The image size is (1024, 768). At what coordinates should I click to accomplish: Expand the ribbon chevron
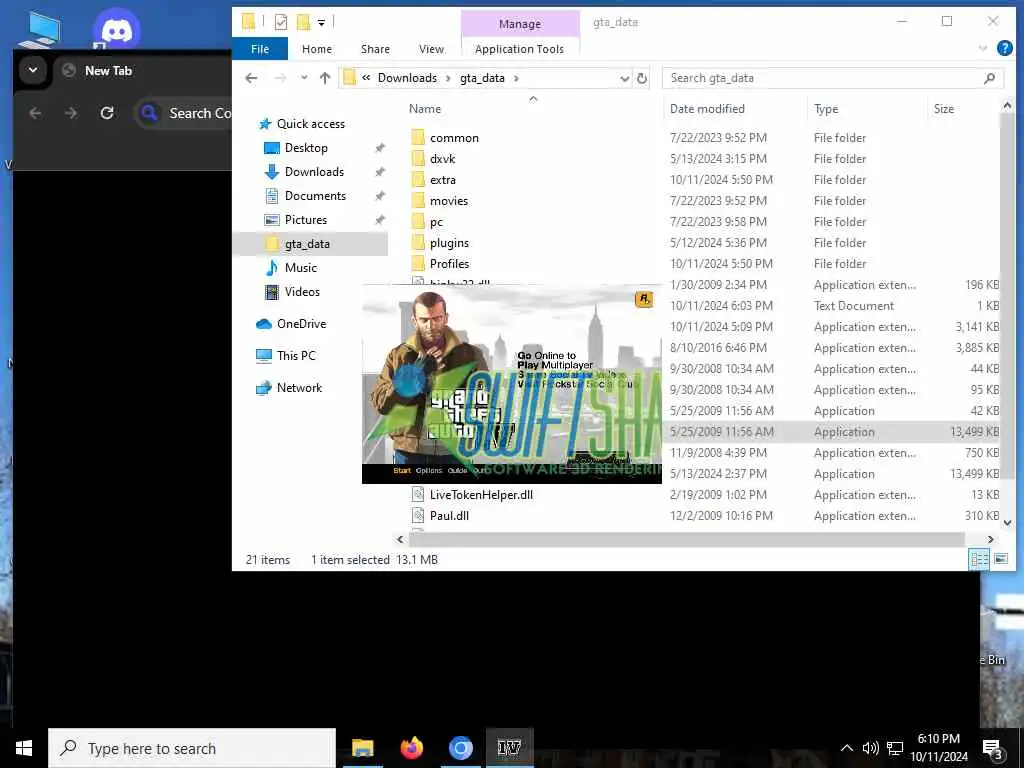pos(982,48)
